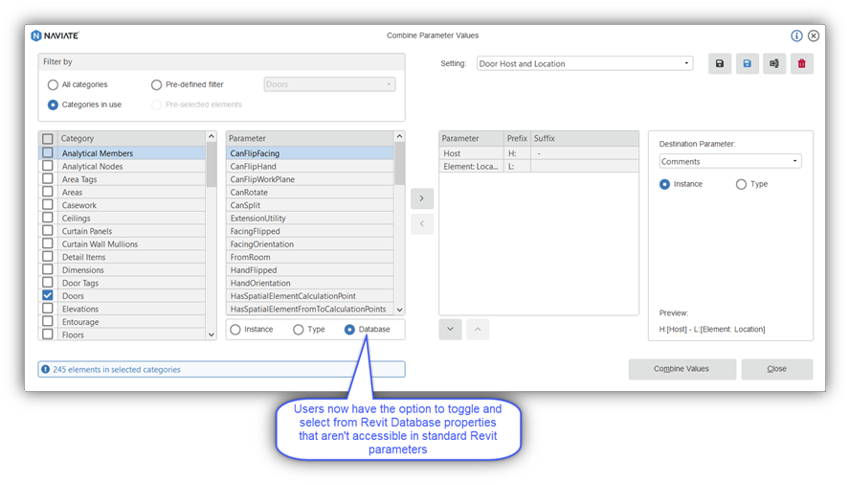Select HandOrientation parameter

coord(310,283)
